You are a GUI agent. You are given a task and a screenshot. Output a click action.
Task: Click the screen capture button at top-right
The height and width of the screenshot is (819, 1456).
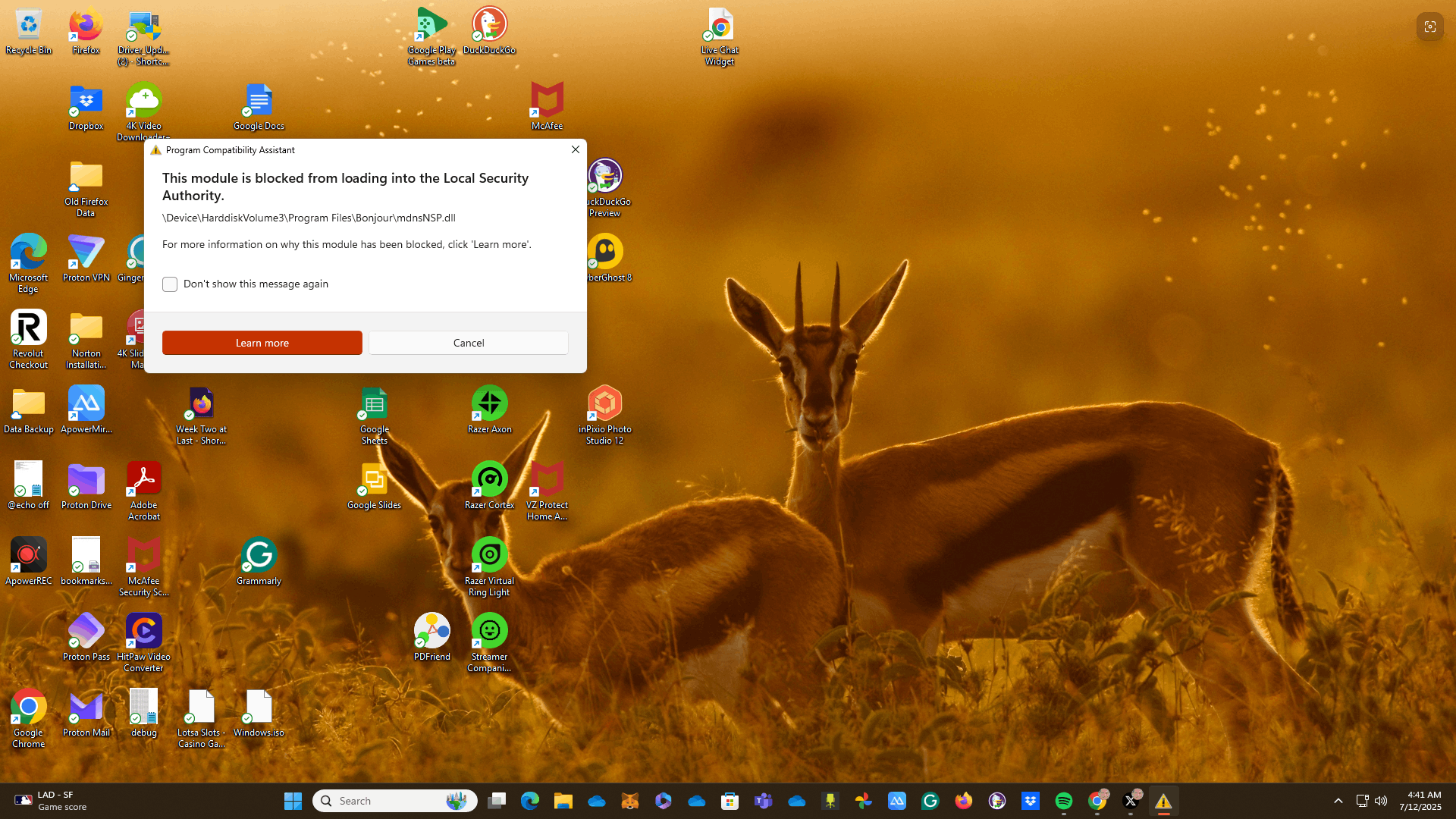click(x=1429, y=27)
